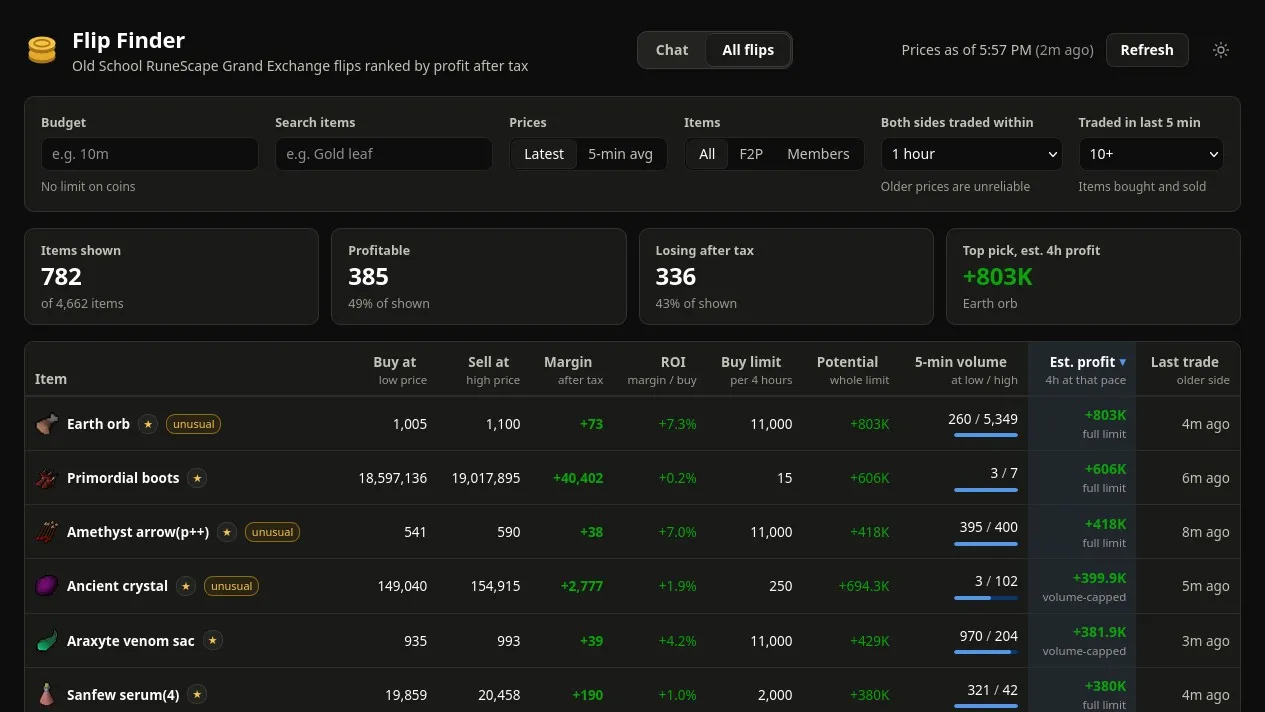Screen dimensions: 1265x712
Task: Click Earth orb ROI value +7.3%
Action: (x=677, y=424)
